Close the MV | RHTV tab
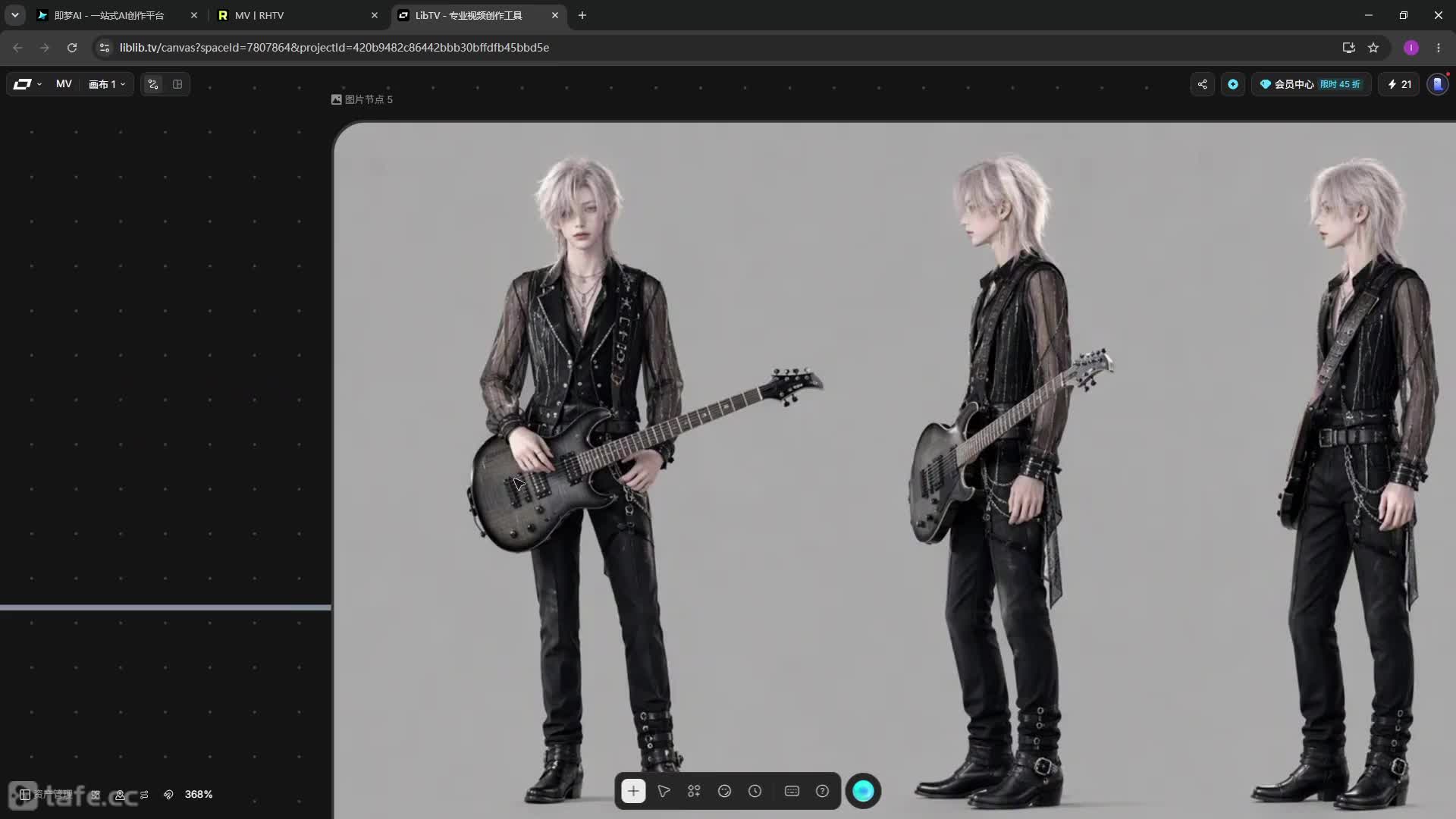Image resolution: width=1456 pixels, height=819 pixels. tap(374, 15)
